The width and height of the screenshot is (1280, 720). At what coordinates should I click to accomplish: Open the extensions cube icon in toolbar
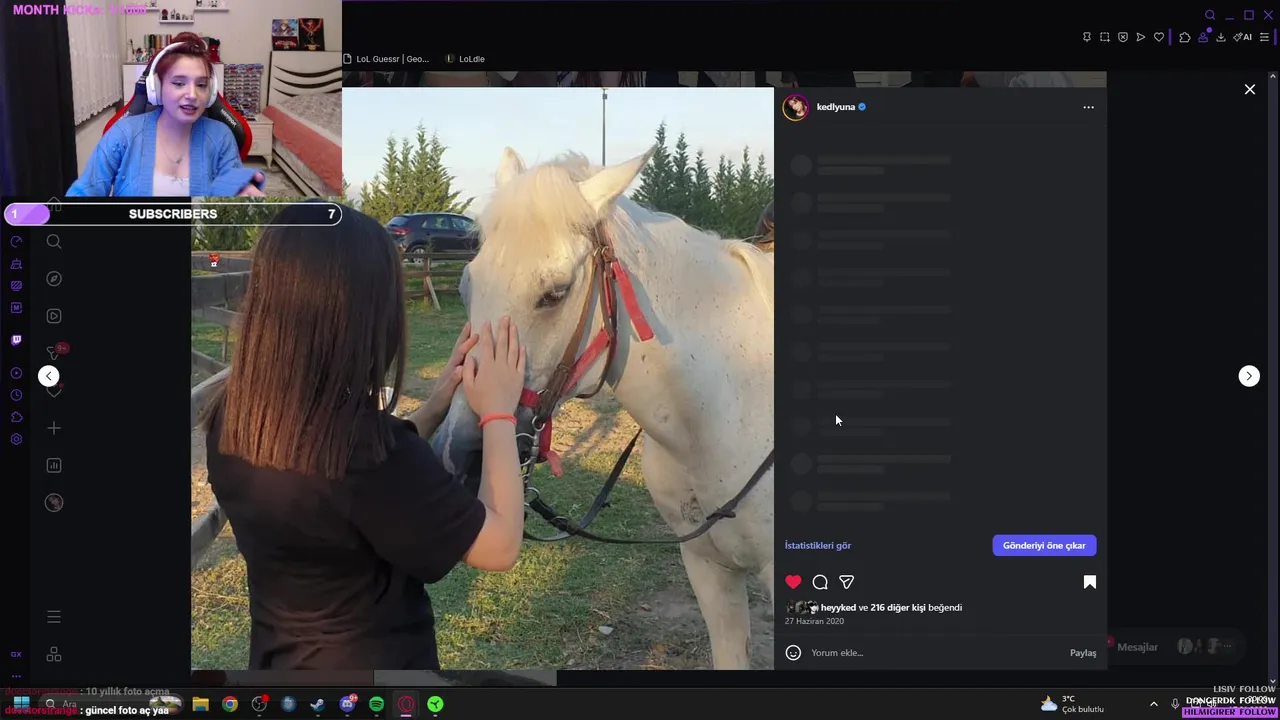coord(1185,37)
